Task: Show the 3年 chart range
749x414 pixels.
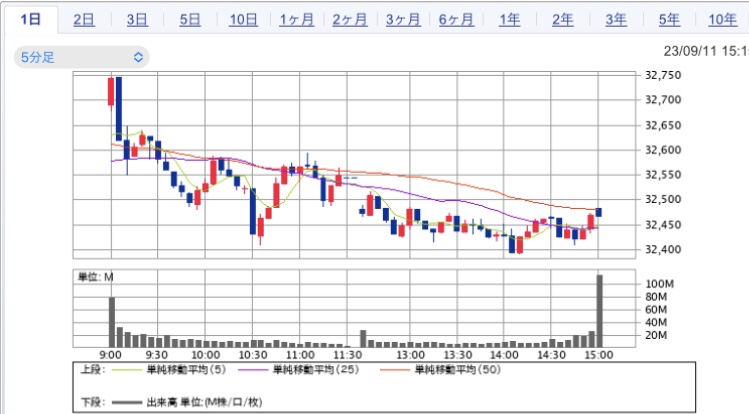Action: pyautogui.click(x=616, y=20)
